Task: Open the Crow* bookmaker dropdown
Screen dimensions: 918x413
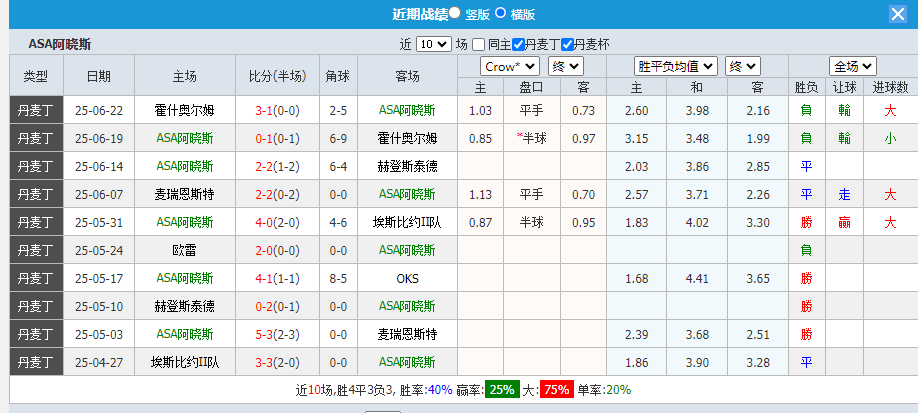Action: pos(509,66)
